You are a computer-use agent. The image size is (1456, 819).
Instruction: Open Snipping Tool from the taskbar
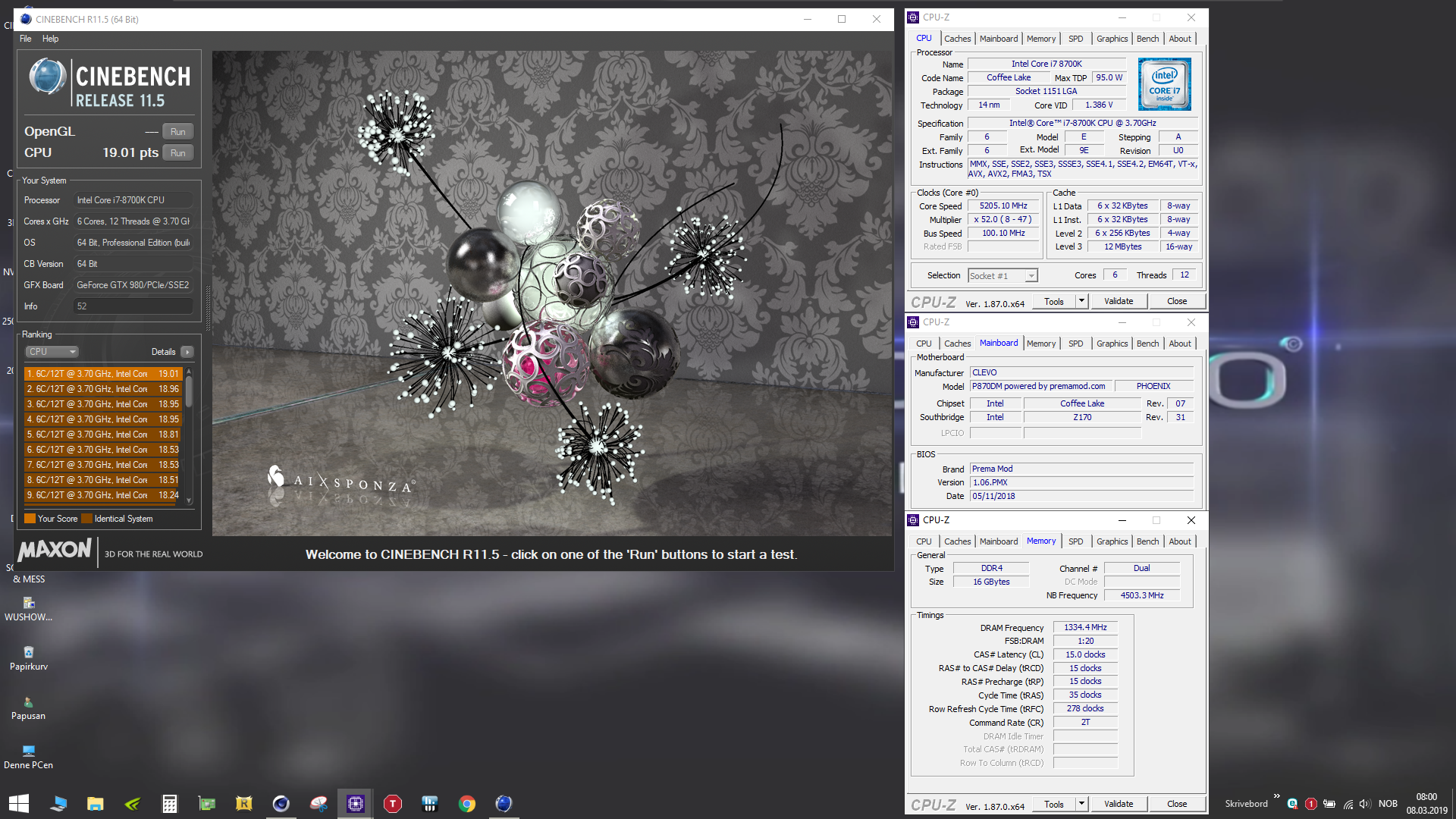click(318, 803)
